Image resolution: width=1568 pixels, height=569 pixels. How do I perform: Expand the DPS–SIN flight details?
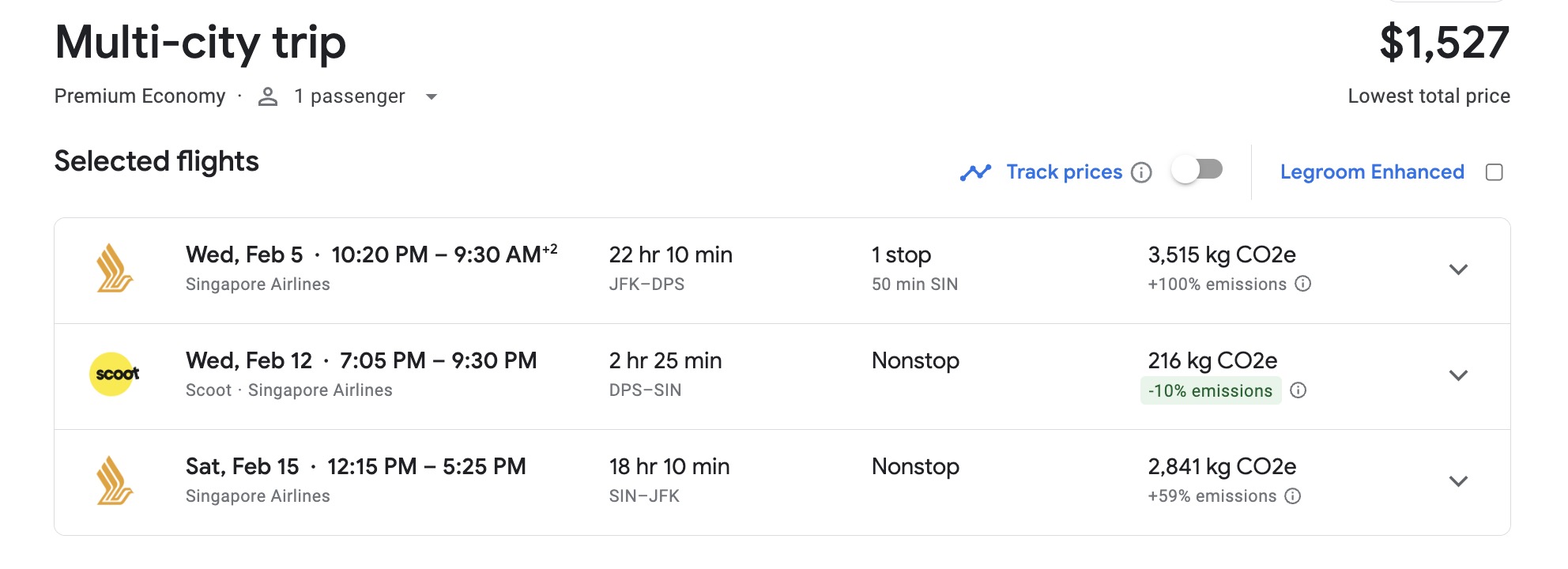[x=1461, y=376]
